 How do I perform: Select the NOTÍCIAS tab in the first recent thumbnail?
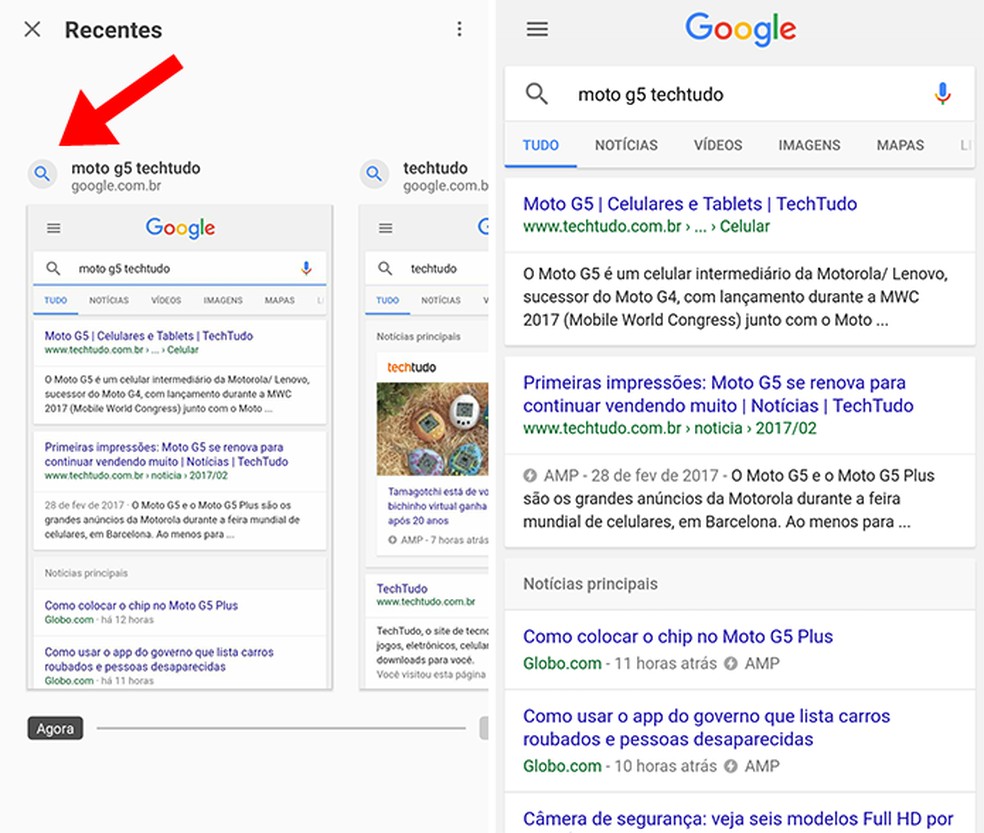pyautogui.click(x=109, y=300)
